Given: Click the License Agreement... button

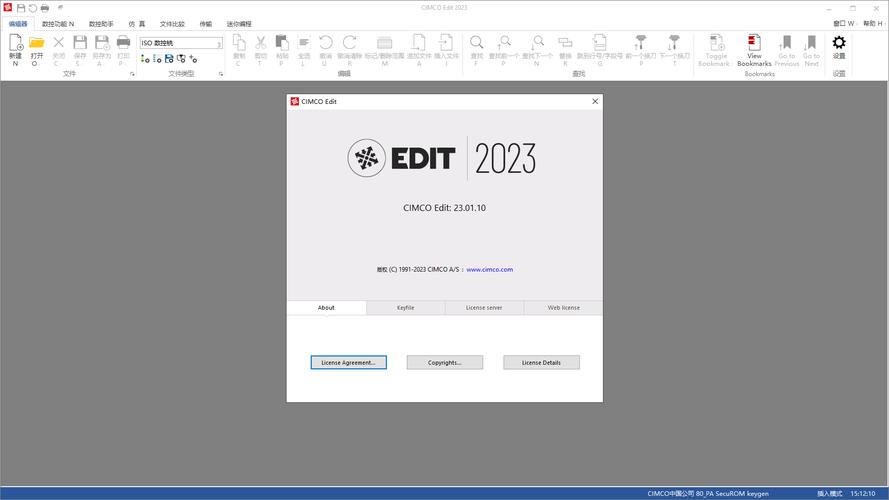Looking at the screenshot, I should pos(349,362).
